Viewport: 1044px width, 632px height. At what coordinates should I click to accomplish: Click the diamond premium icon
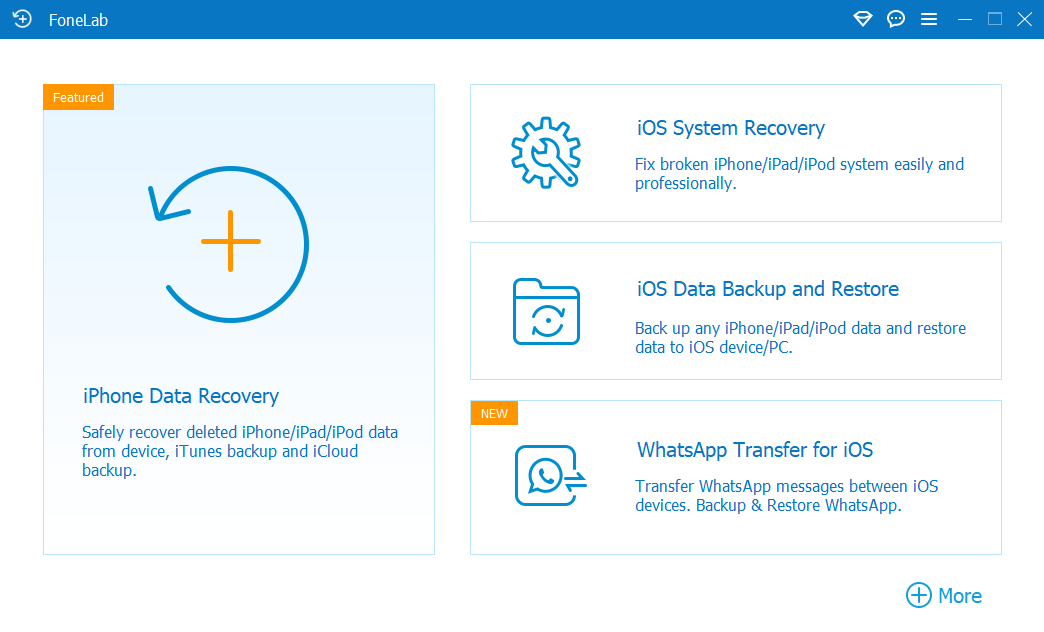[x=862, y=19]
